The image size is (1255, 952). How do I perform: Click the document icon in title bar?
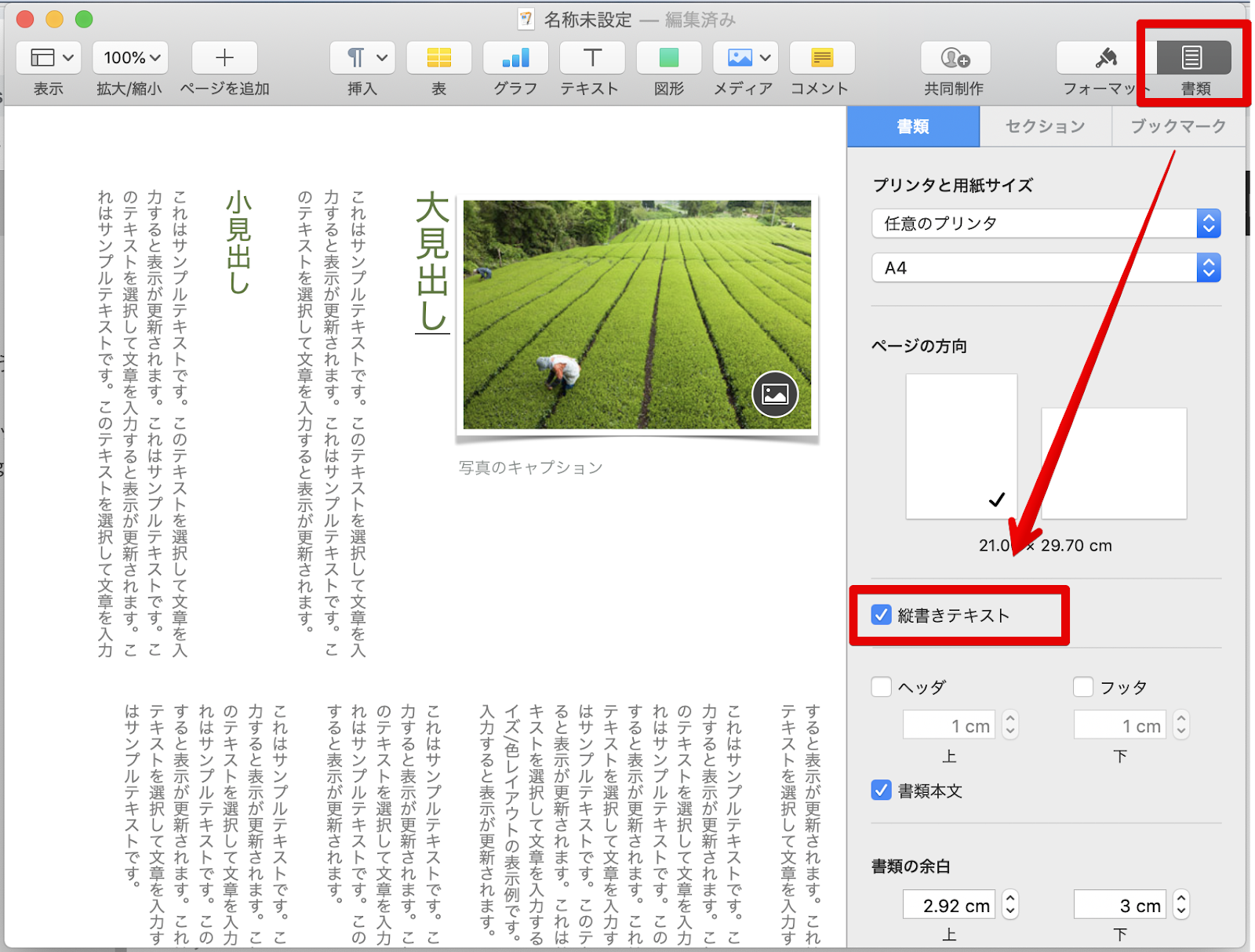tap(526, 19)
